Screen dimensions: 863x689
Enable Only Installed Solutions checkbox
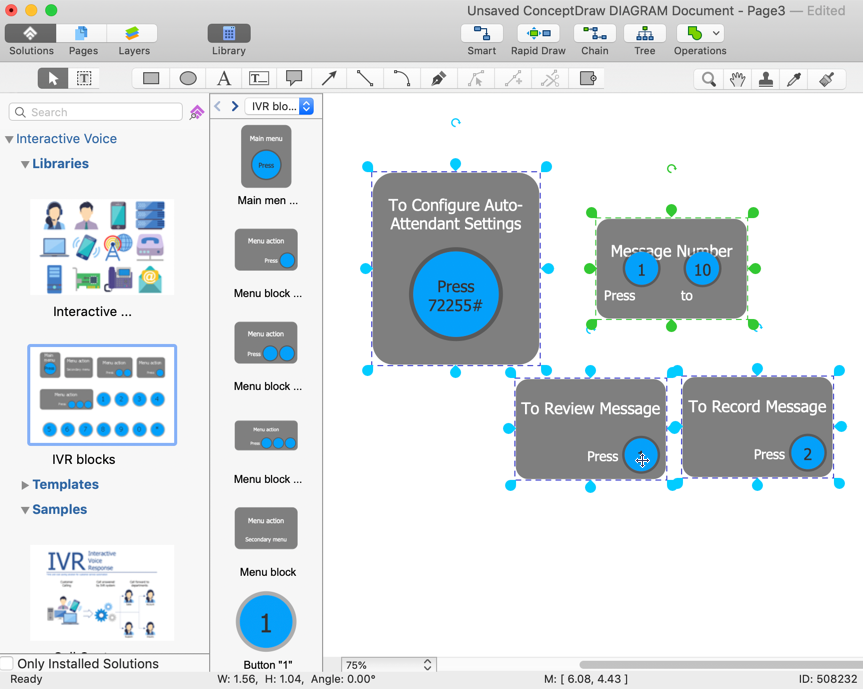(7, 664)
